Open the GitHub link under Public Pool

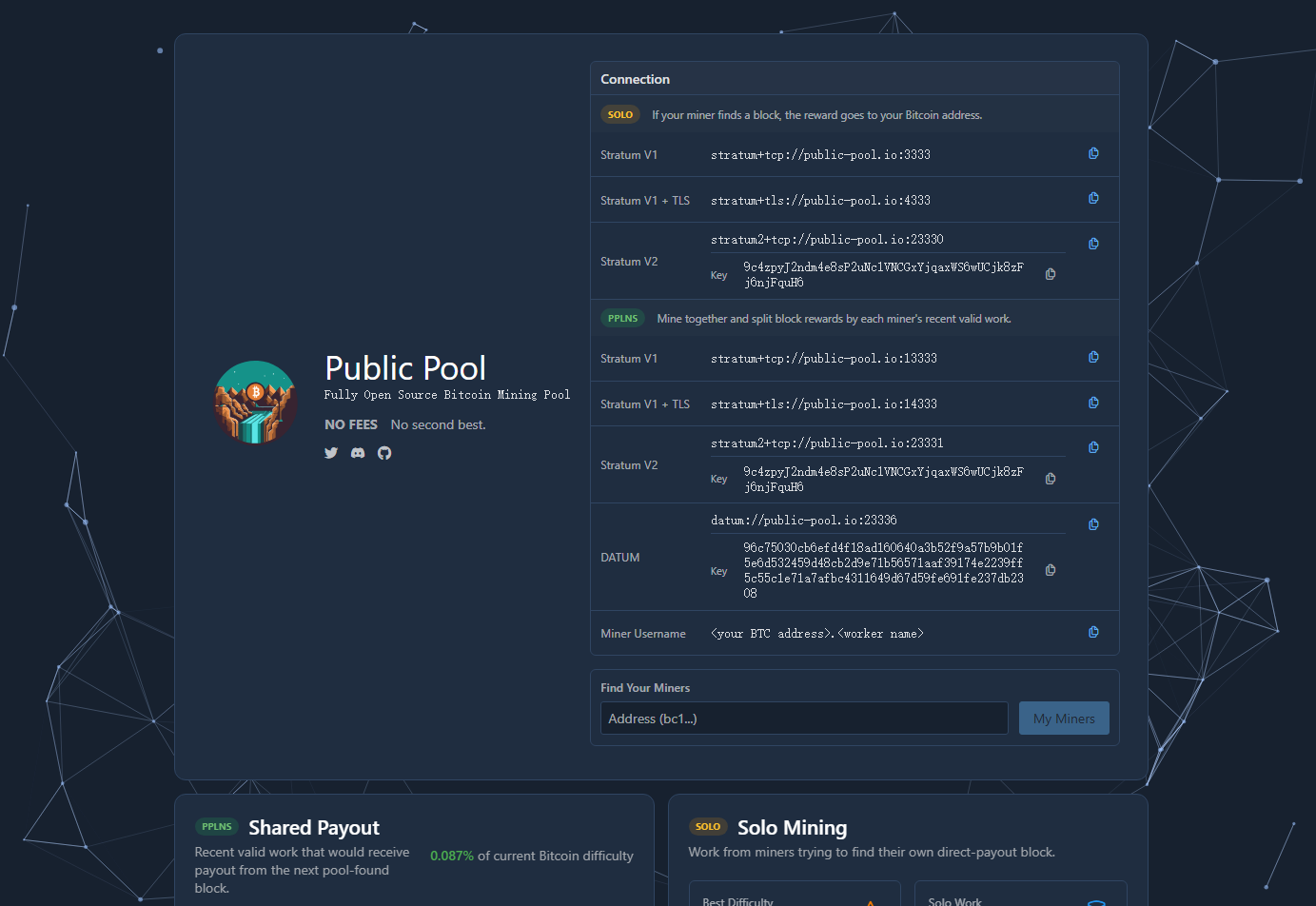384,453
